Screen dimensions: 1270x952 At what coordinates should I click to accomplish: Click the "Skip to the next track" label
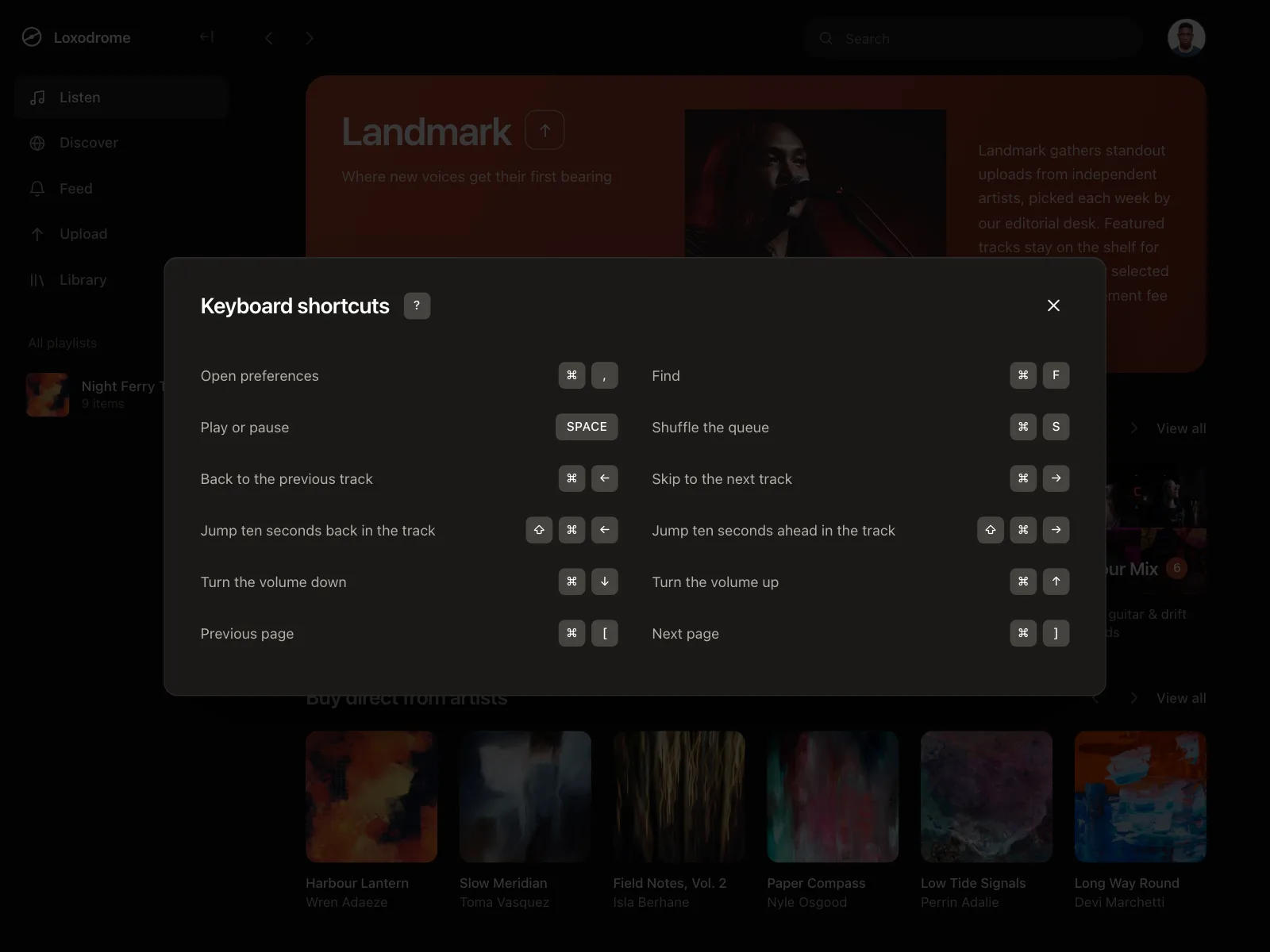coord(722,479)
